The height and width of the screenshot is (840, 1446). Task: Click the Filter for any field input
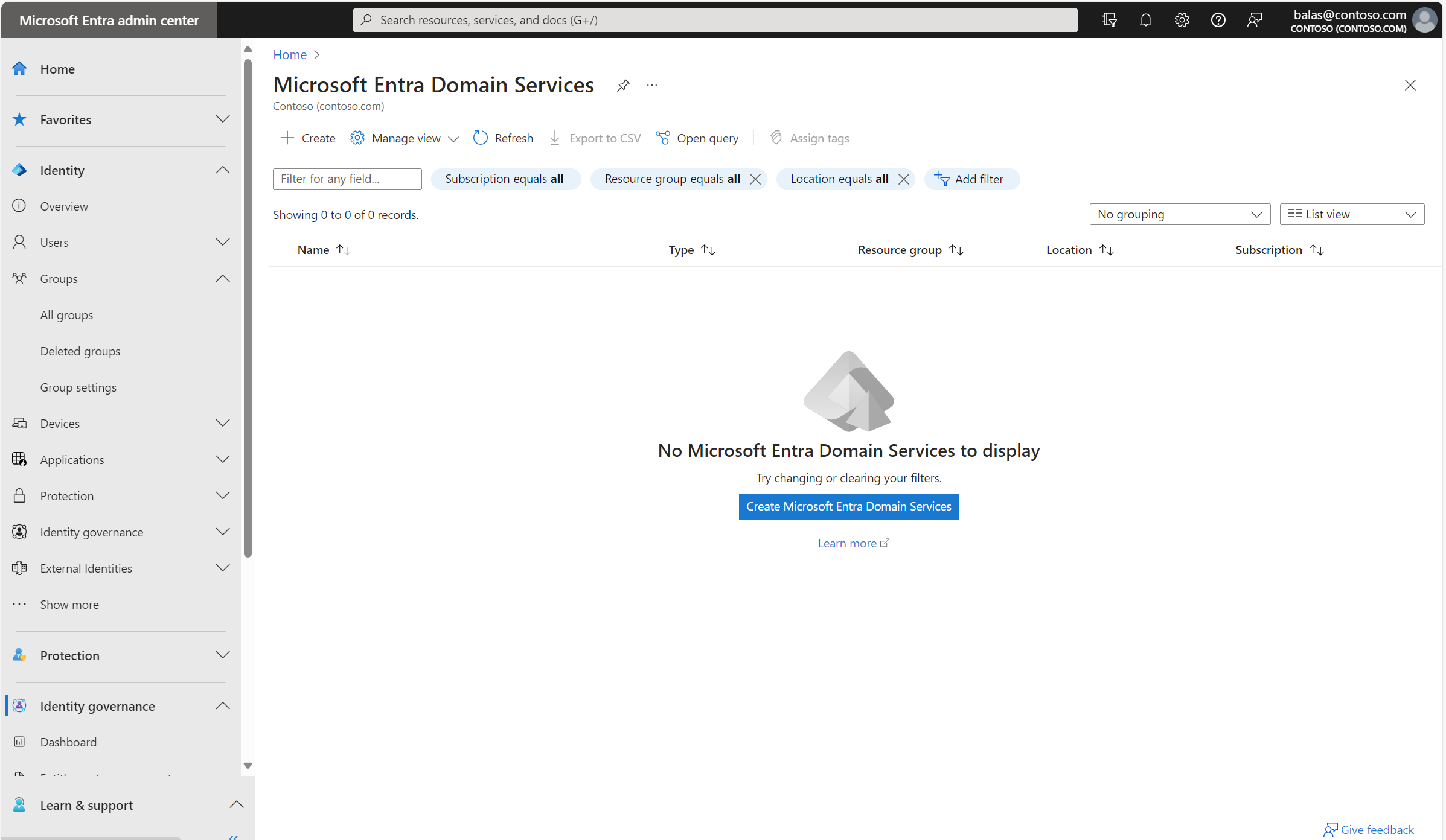coord(347,178)
